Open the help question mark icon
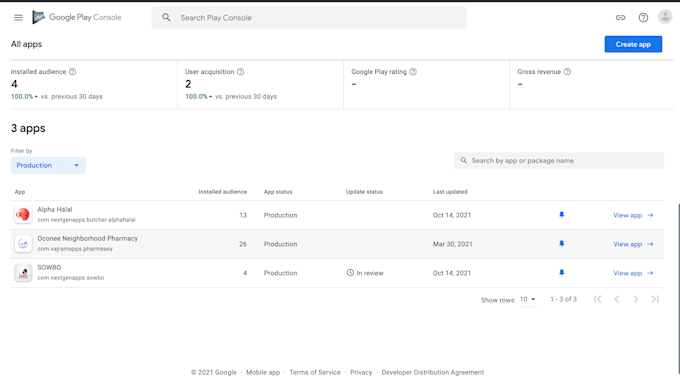 [x=643, y=17]
